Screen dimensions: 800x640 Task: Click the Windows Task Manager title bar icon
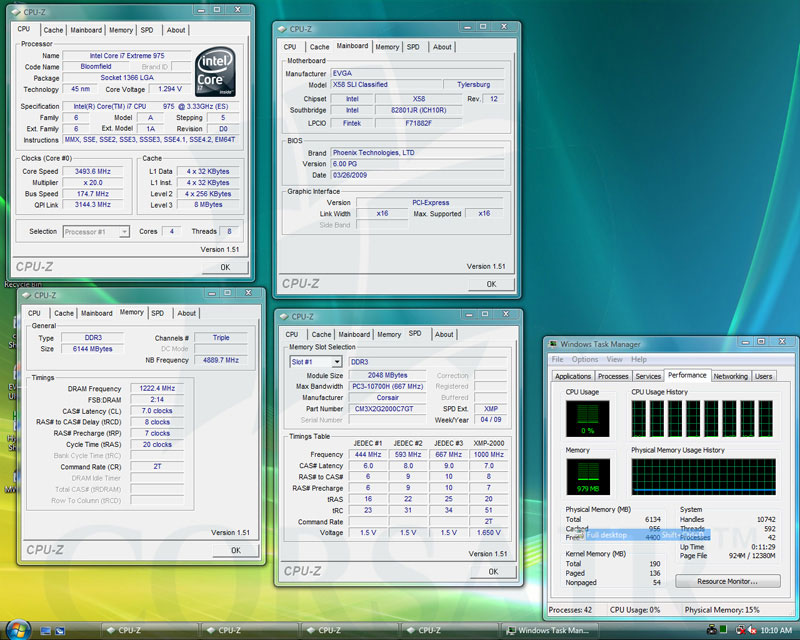553,344
